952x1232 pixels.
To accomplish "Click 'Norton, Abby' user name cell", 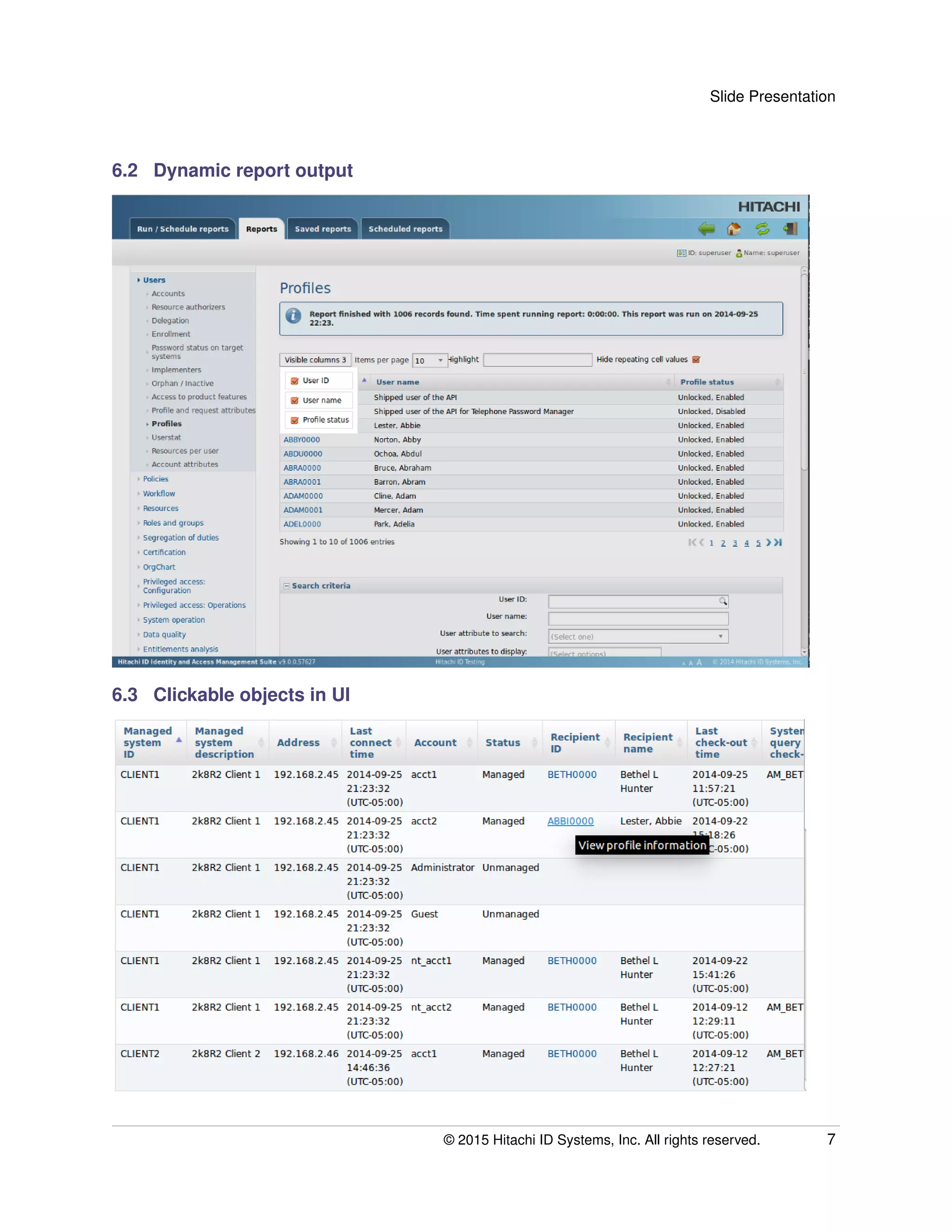I will pyautogui.click(x=397, y=440).
